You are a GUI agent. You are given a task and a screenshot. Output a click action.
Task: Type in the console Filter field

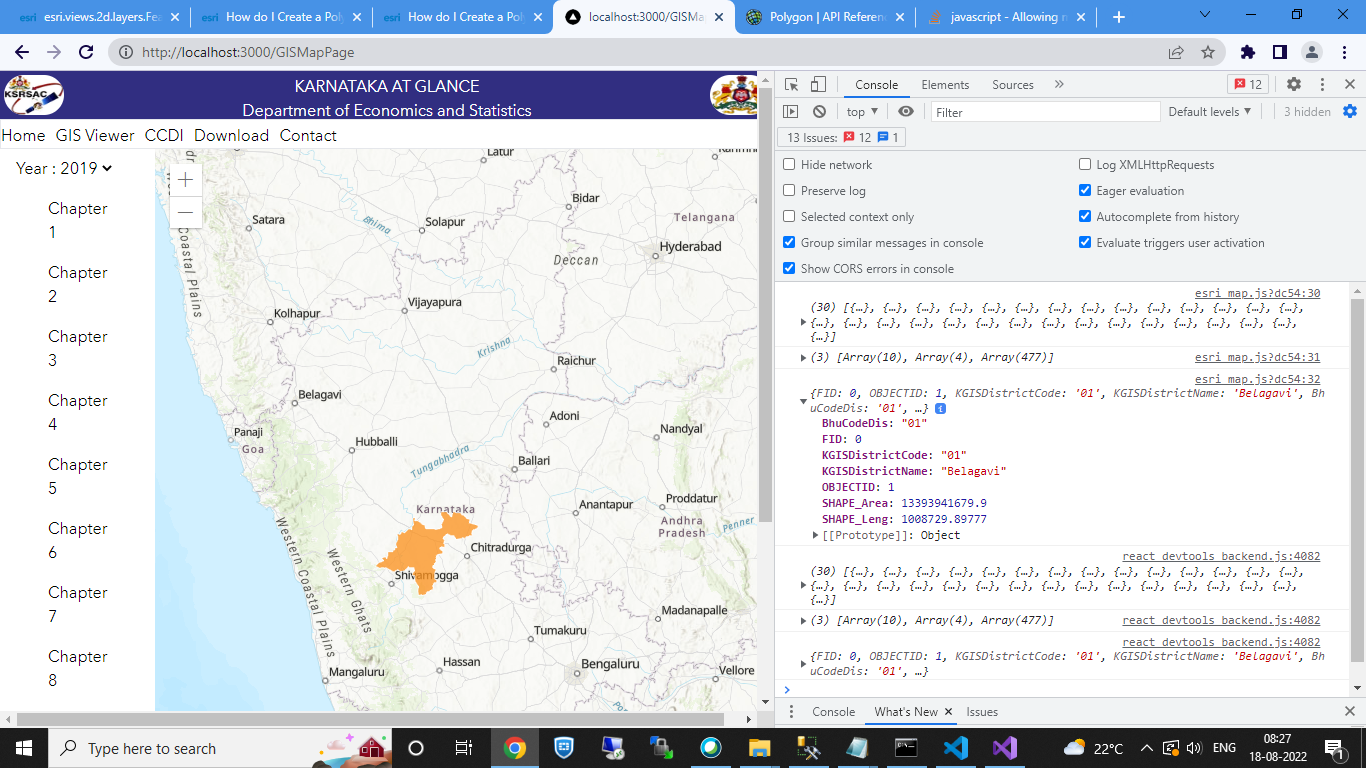pyautogui.click(x=1045, y=111)
